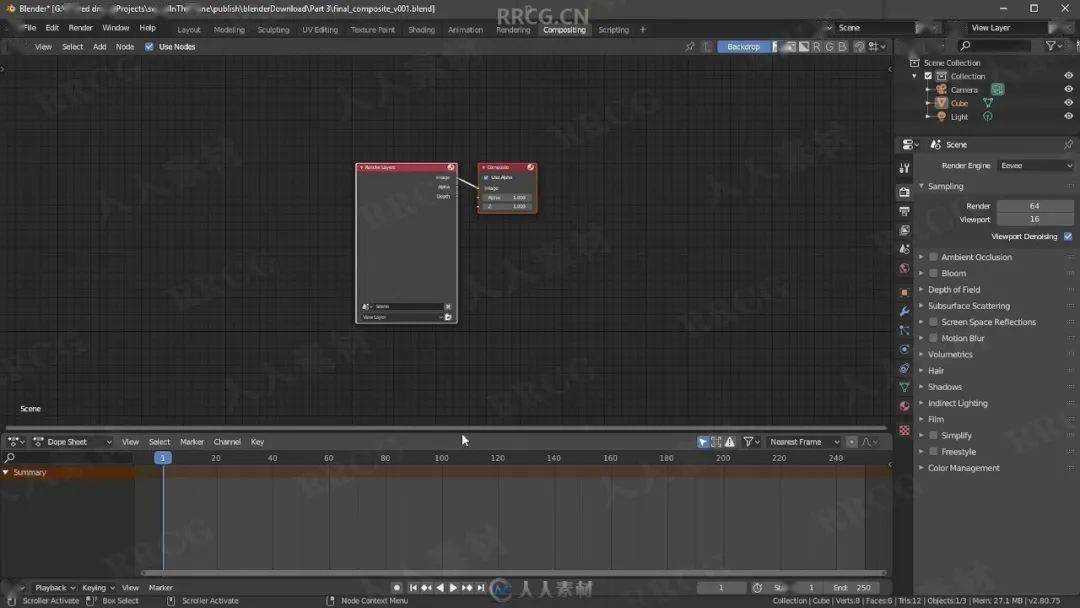The height and width of the screenshot is (608, 1080).
Task: Click the Cube object icon in outliner
Action: tap(941, 103)
